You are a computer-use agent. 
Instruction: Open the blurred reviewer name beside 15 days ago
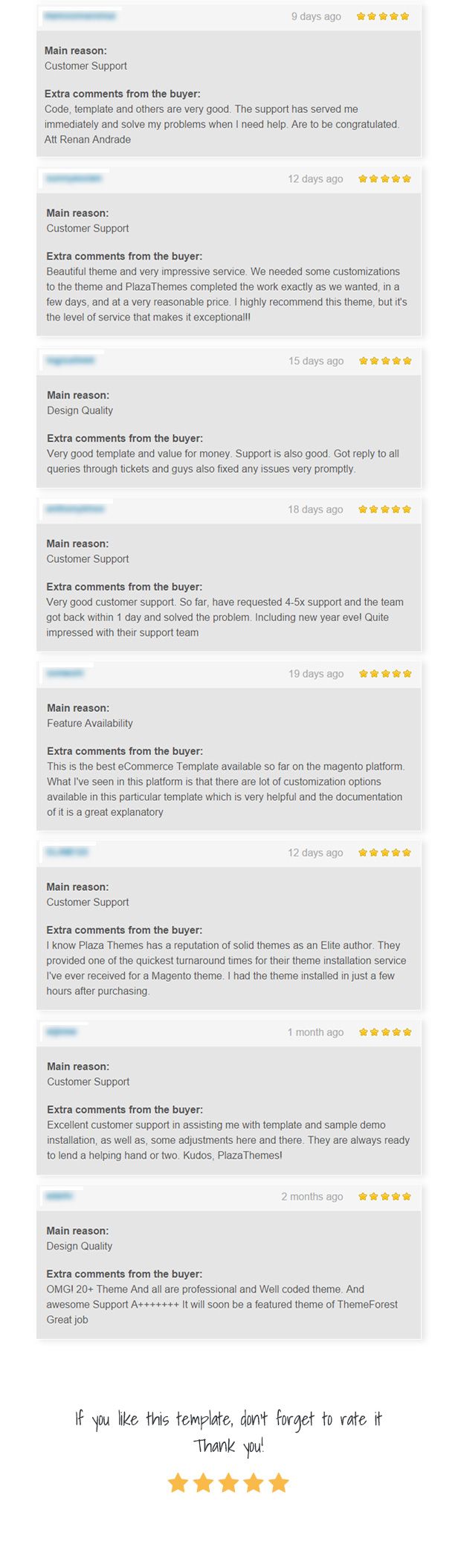(x=71, y=360)
